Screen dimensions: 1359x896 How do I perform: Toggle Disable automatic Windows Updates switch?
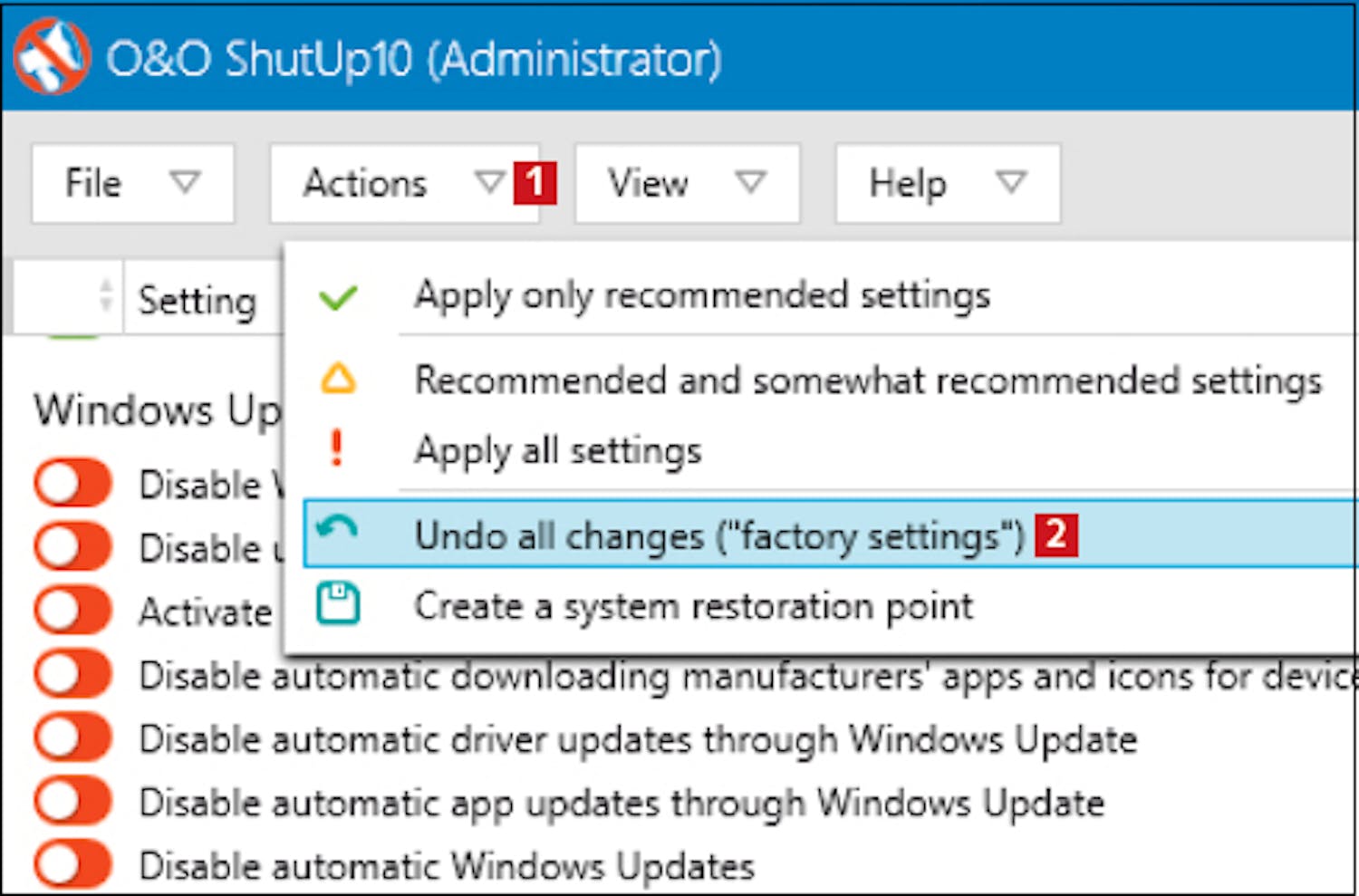(x=72, y=864)
